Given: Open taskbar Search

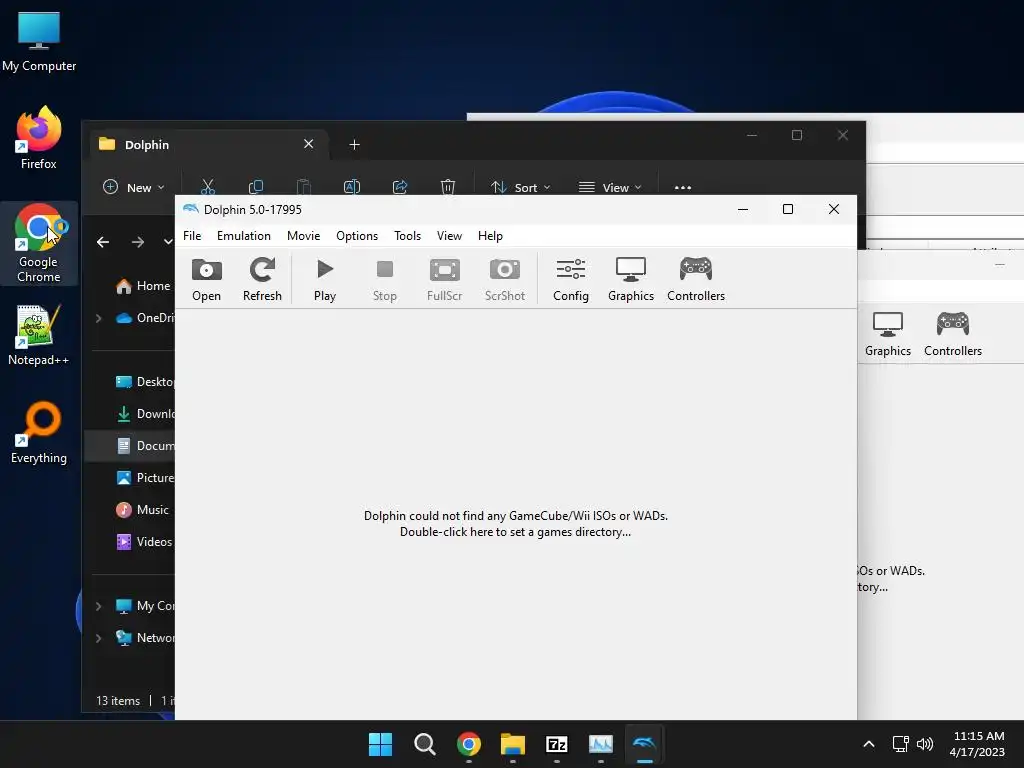Looking at the screenshot, I should pos(424,744).
